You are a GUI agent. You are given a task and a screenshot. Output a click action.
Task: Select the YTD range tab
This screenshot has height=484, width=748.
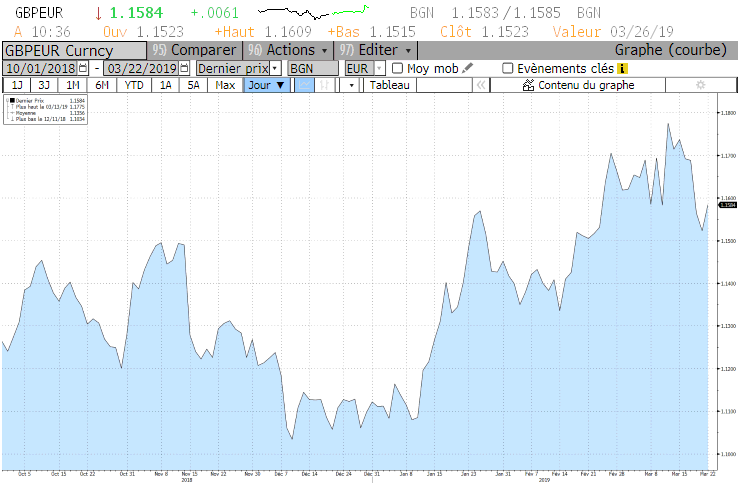pyautogui.click(x=134, y=85)
